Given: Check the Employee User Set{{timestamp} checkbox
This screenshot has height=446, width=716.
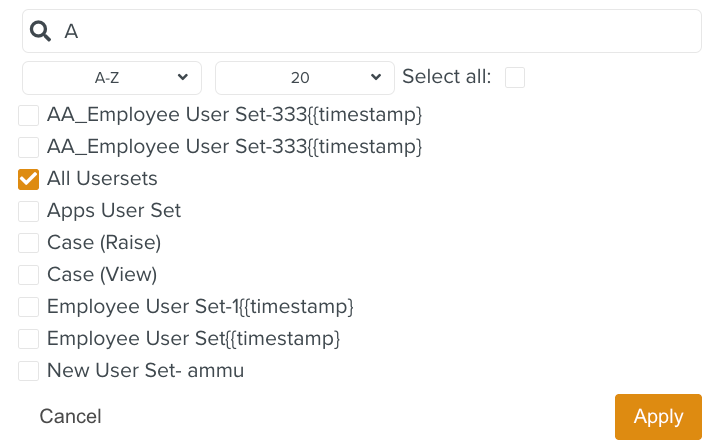Looking at the screenshot, I should (29, 339).
